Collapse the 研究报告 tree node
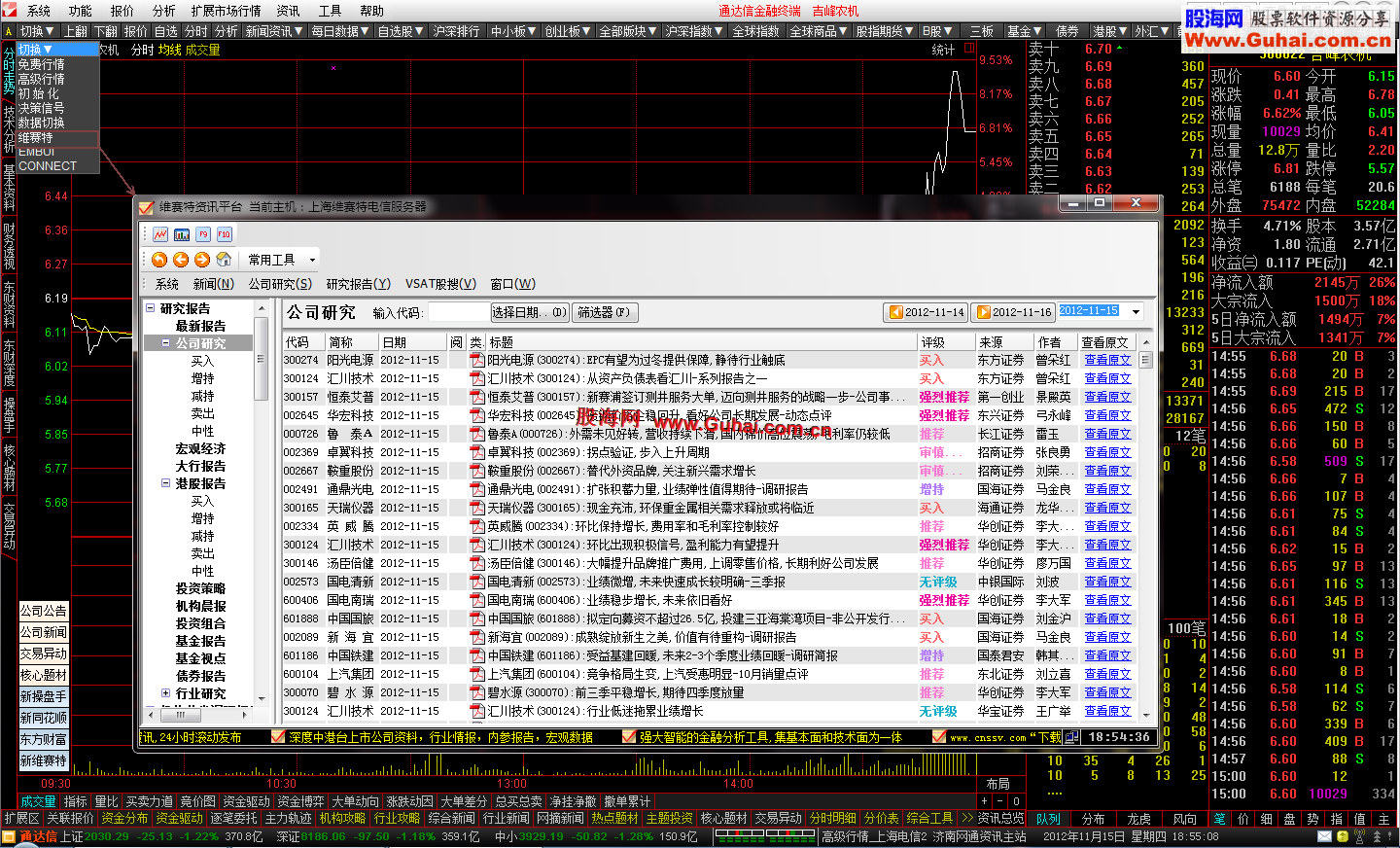The height and width of the screenshot is (848, 1400). coord(151,308)
